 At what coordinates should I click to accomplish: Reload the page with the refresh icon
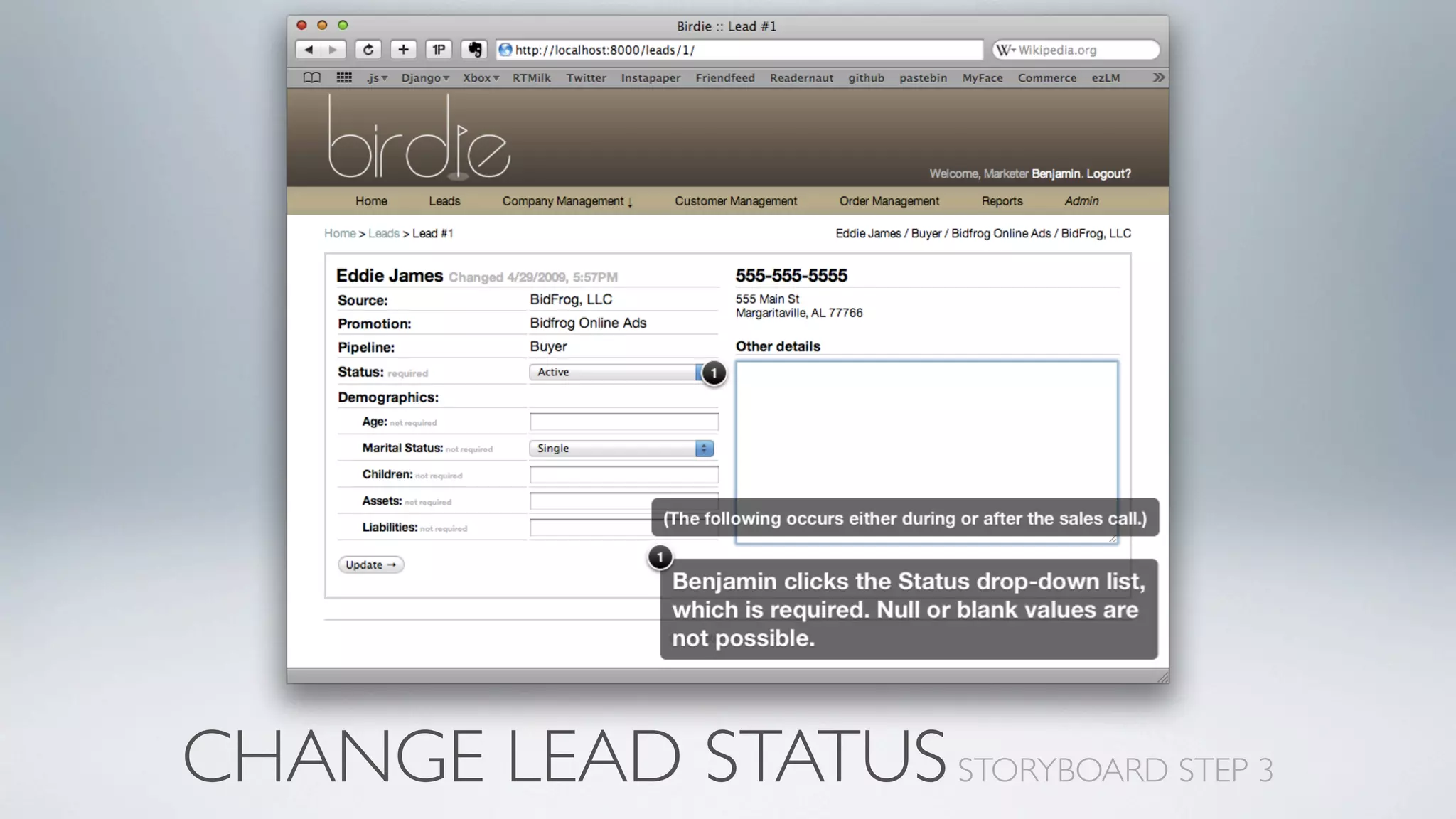(x=368, y=50)
